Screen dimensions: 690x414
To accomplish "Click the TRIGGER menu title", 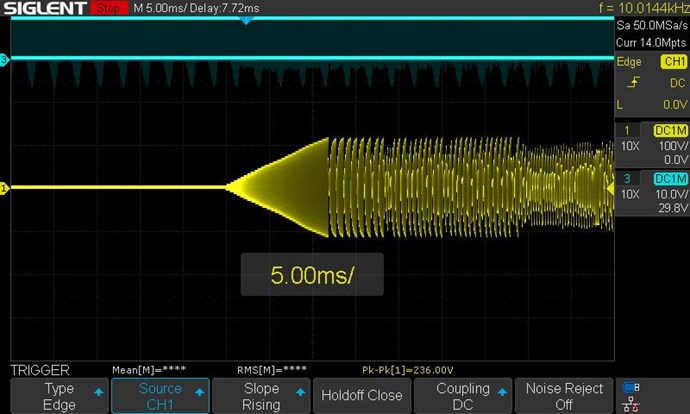I will (40, 370).
